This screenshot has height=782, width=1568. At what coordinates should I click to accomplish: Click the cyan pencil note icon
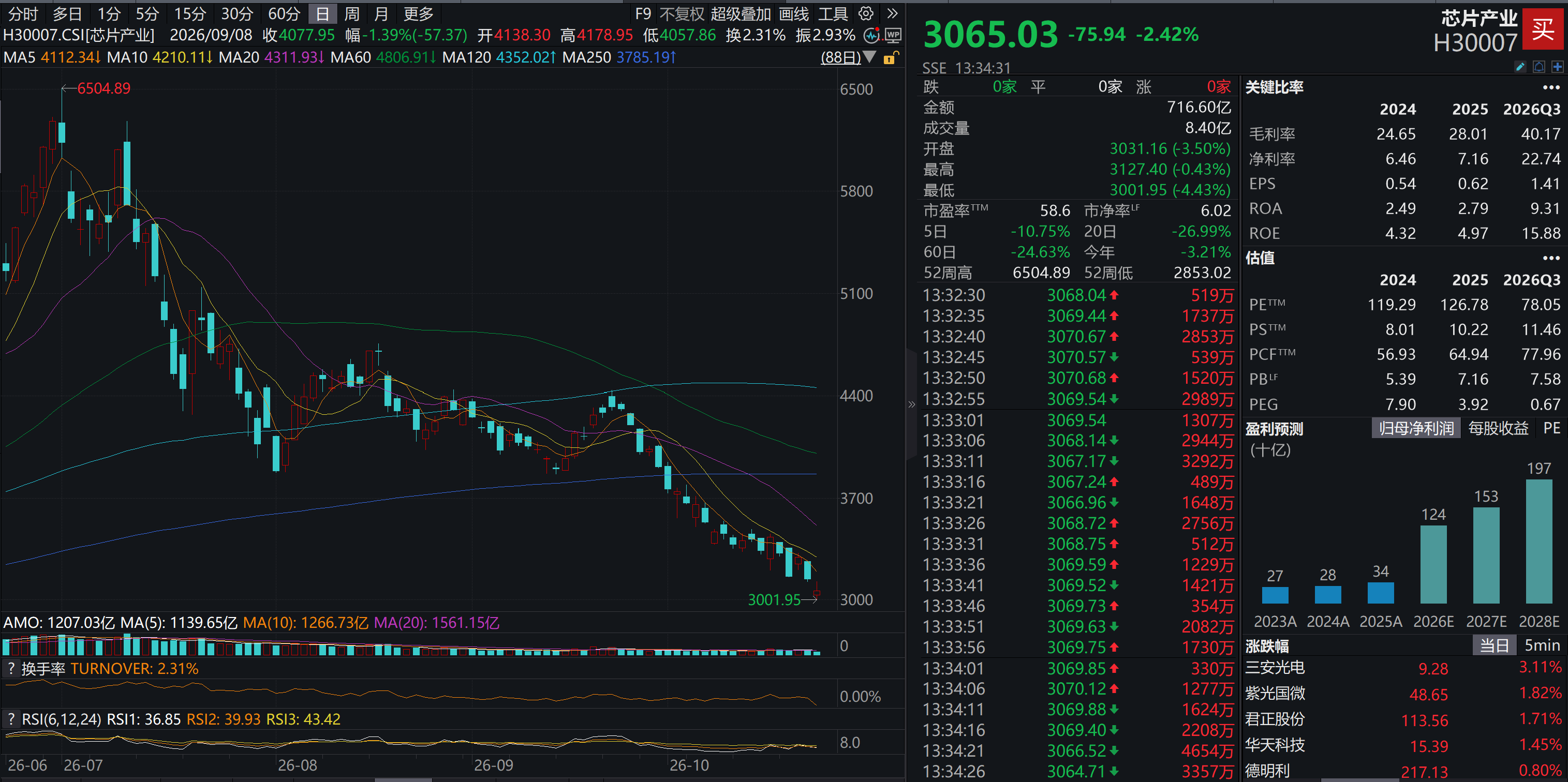(x=1520, y=67)
